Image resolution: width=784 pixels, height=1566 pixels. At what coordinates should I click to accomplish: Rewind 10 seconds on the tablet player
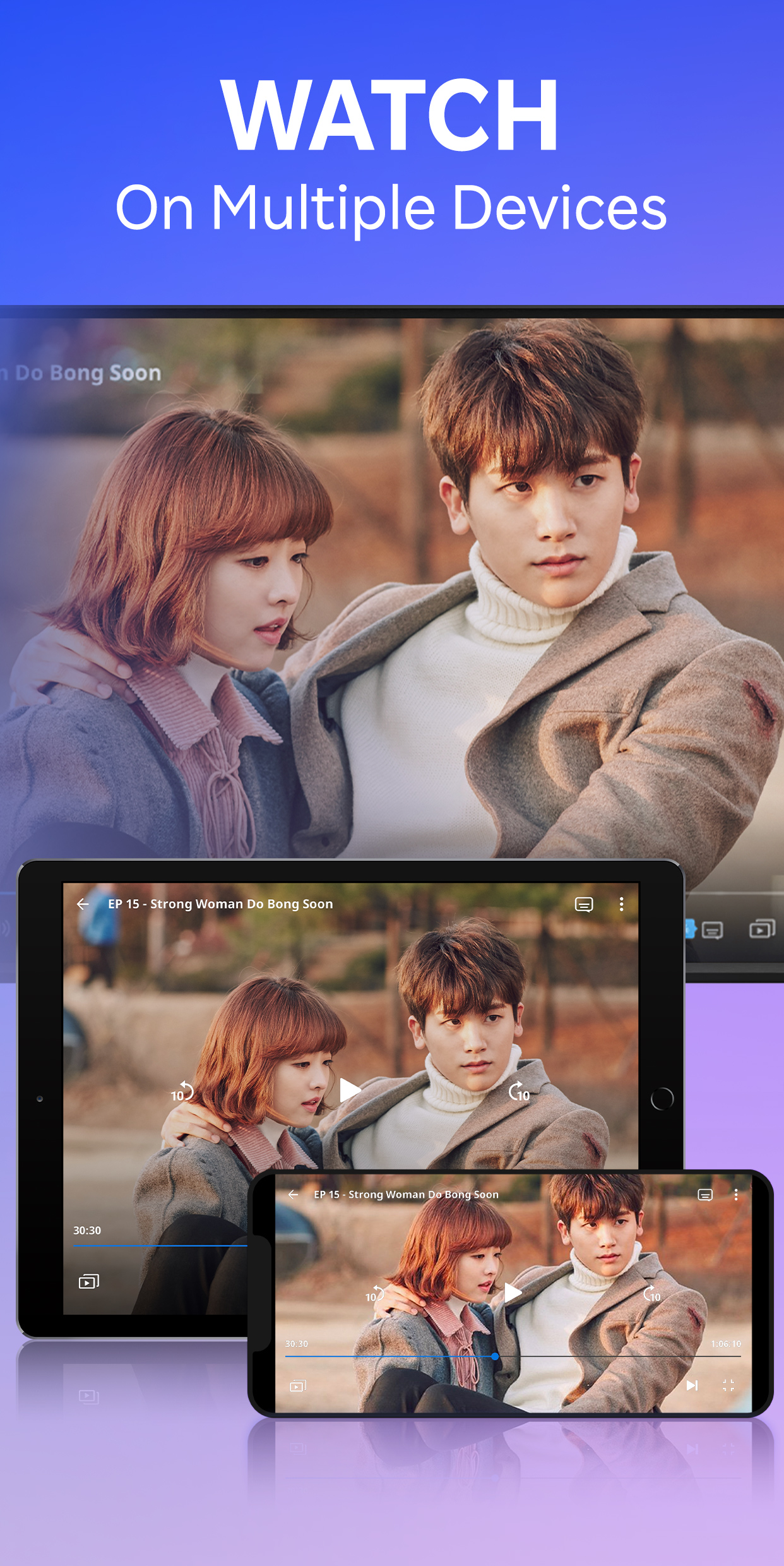point(182,1092)
